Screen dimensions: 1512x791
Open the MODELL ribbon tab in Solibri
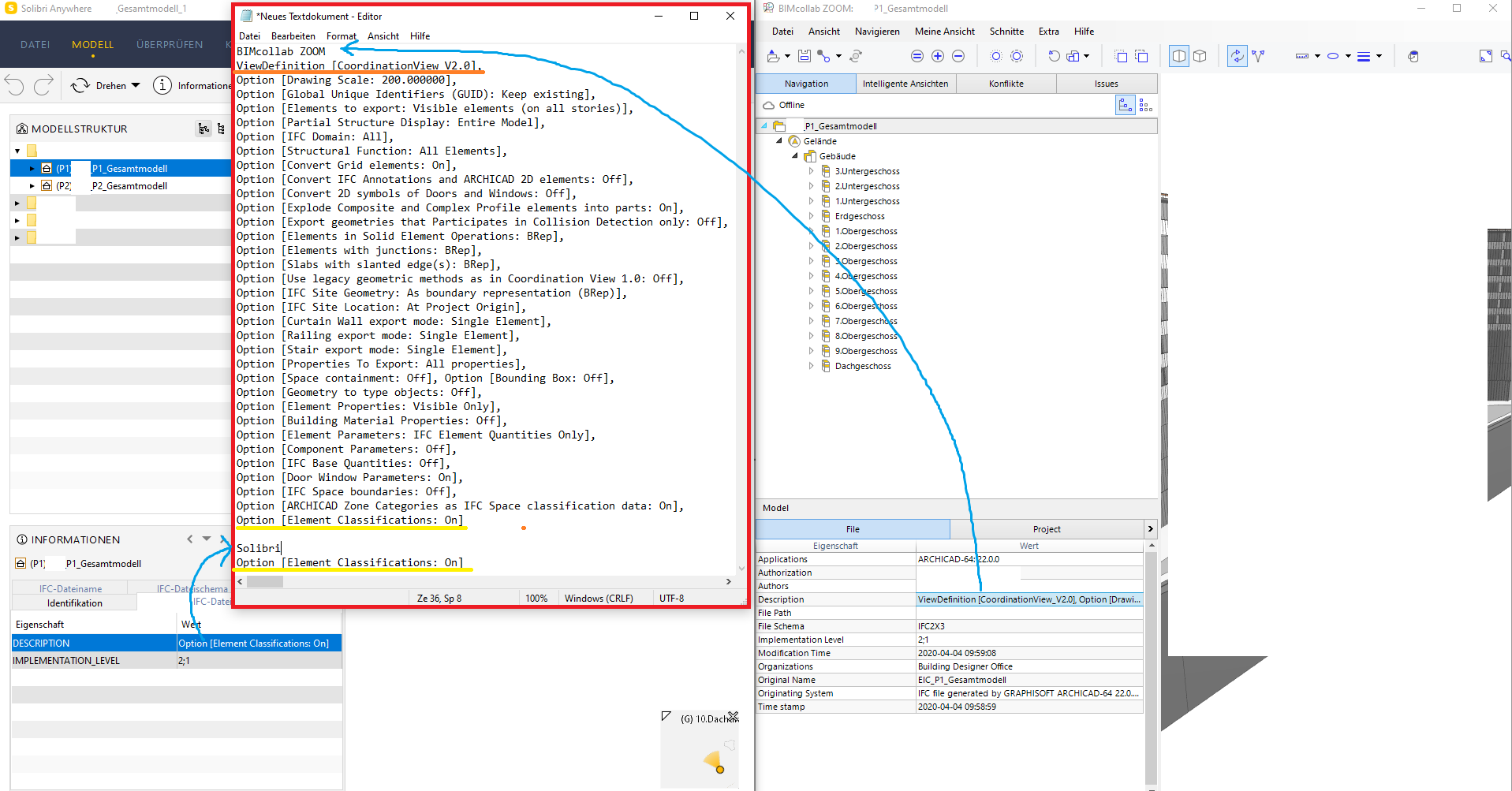coord(92,45)
